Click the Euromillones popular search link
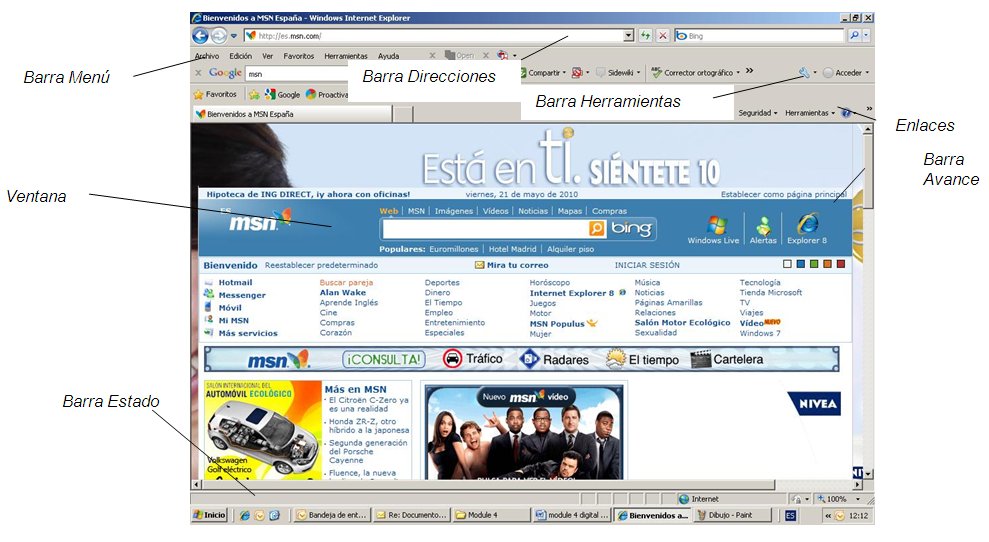Screen dimensions: 989x542 tap(454, 249)
